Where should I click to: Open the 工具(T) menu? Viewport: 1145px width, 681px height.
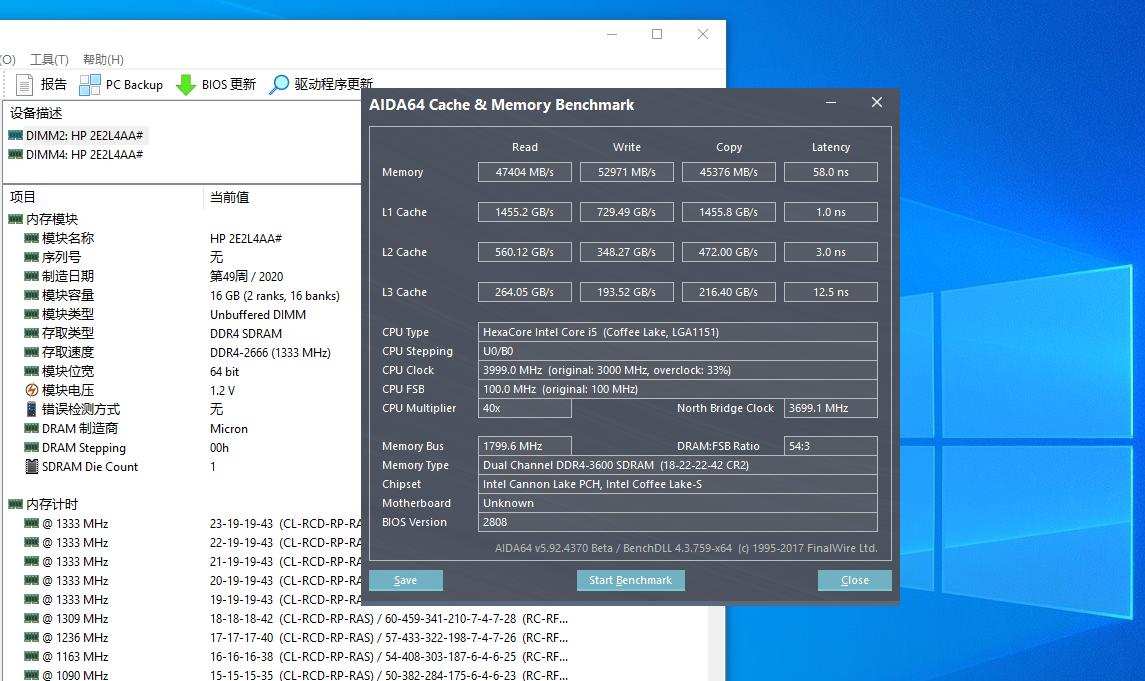pos(49,59)
